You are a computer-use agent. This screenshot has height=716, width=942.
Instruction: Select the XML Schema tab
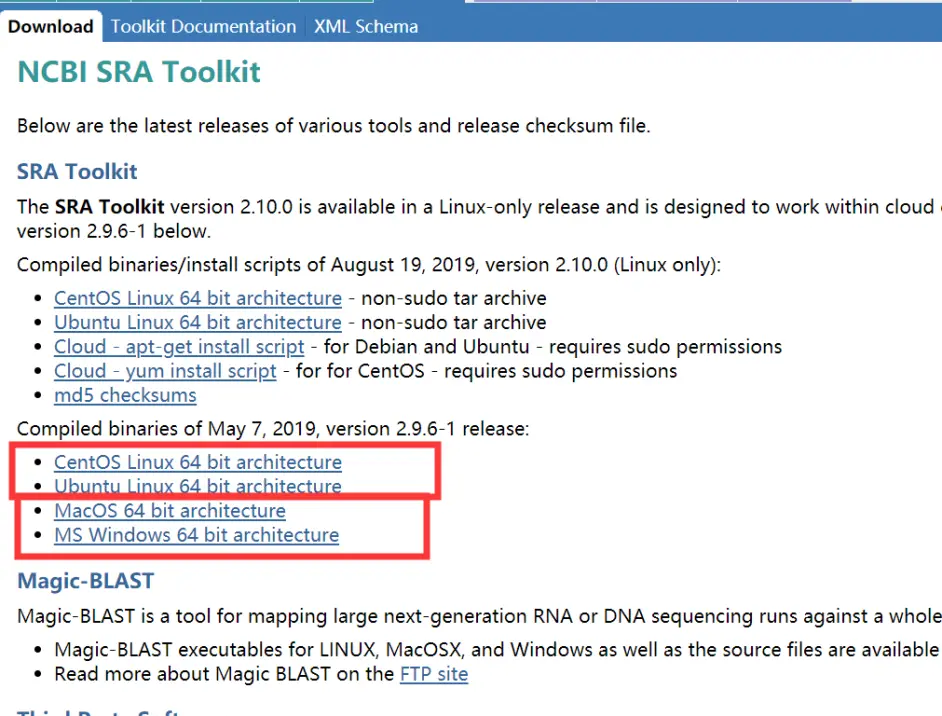366,27
